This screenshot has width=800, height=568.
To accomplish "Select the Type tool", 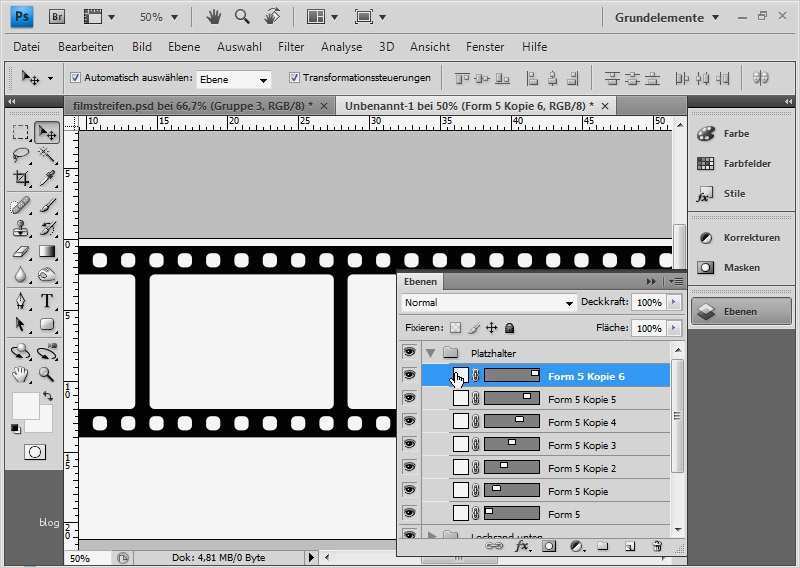I will tap(47, 301).
